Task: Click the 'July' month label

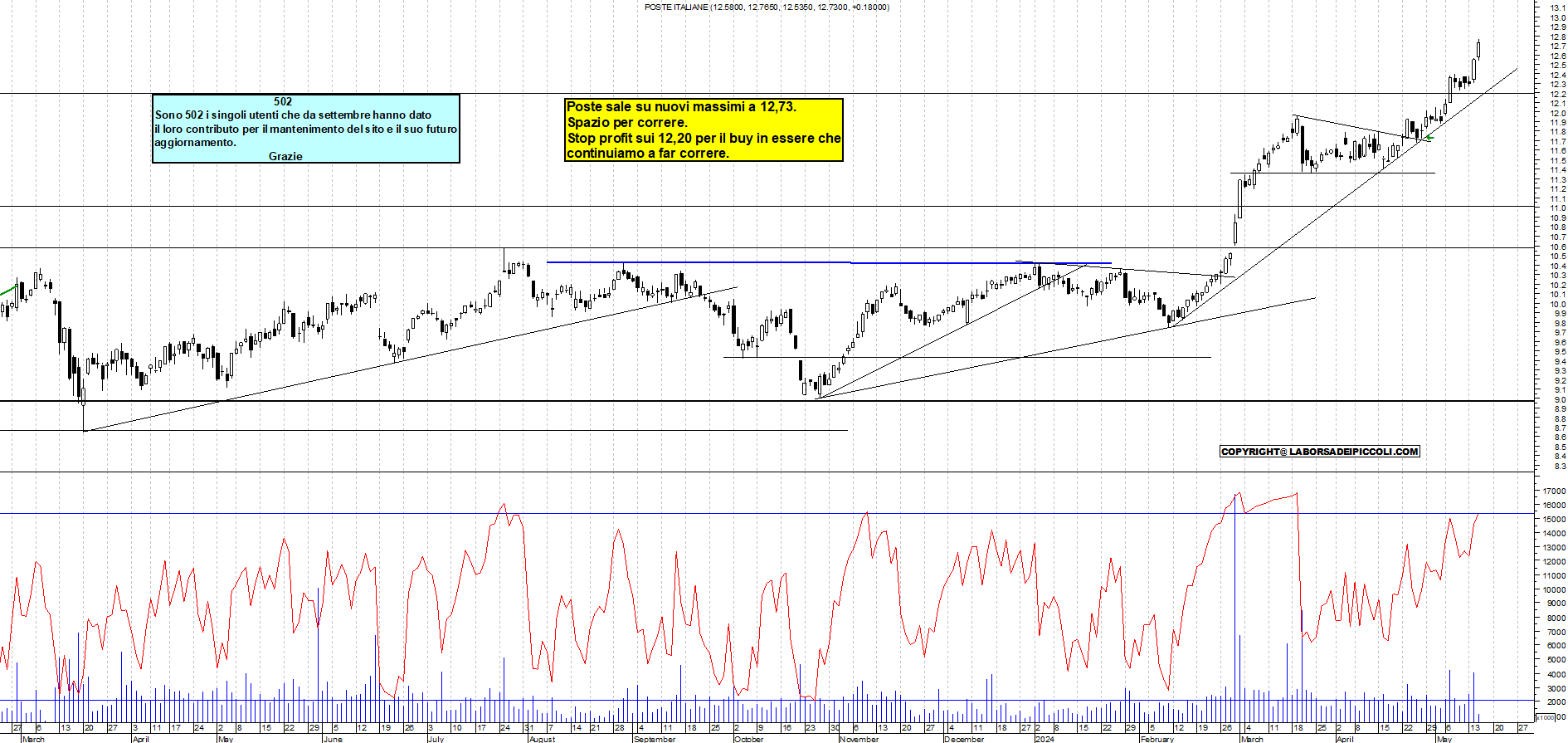Action: click(436, 739)
